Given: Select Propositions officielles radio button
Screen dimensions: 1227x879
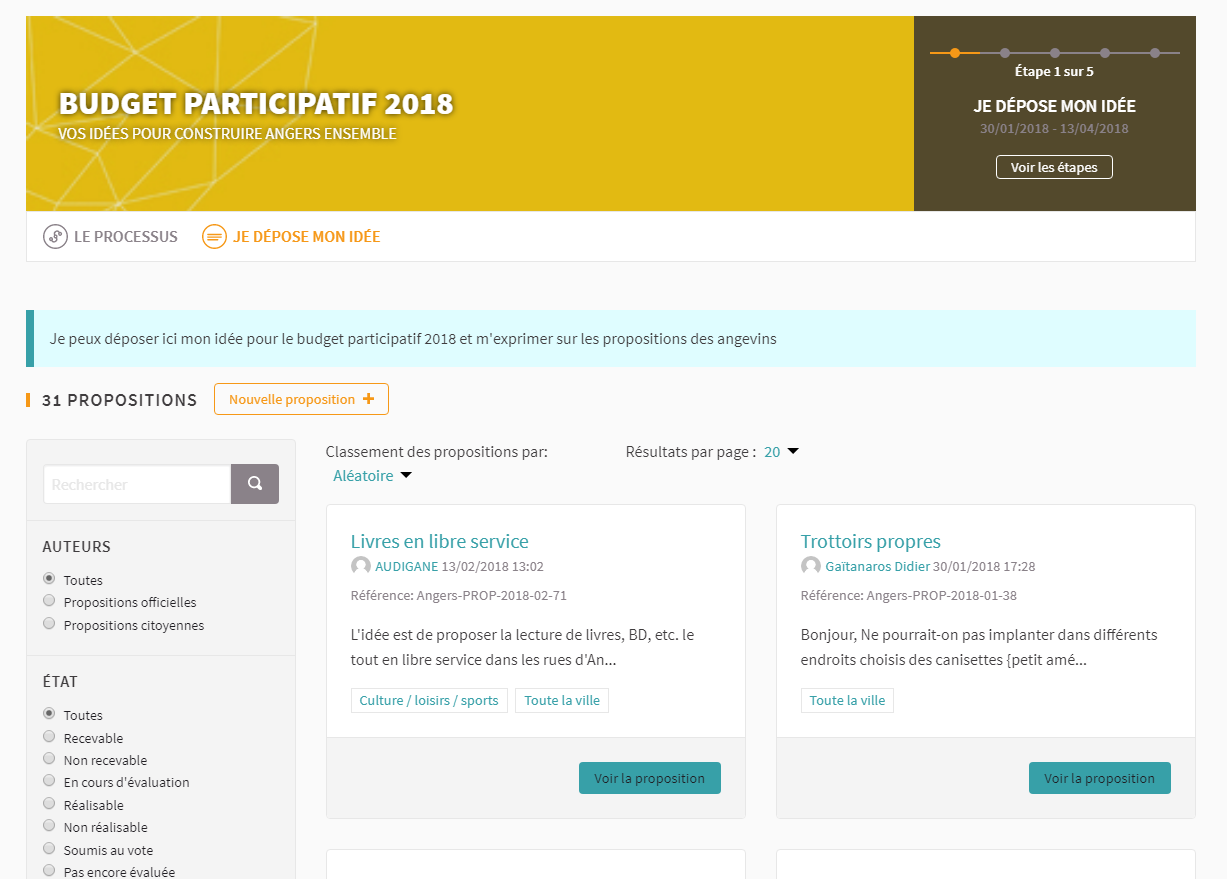Looking at the screenshot, I should (x=49, y=601).
